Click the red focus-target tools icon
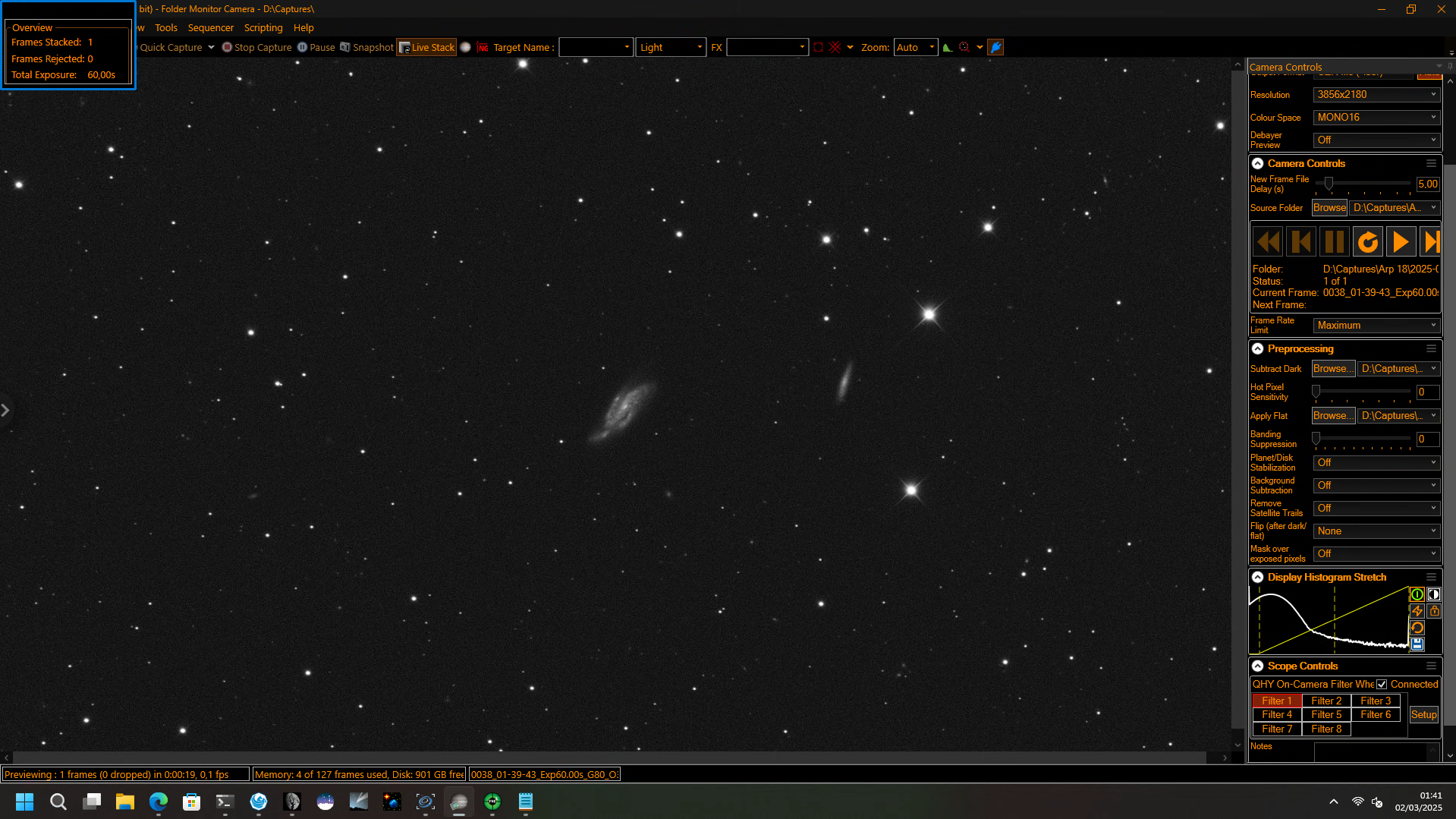1456x819 pixels. pos(964,47)
